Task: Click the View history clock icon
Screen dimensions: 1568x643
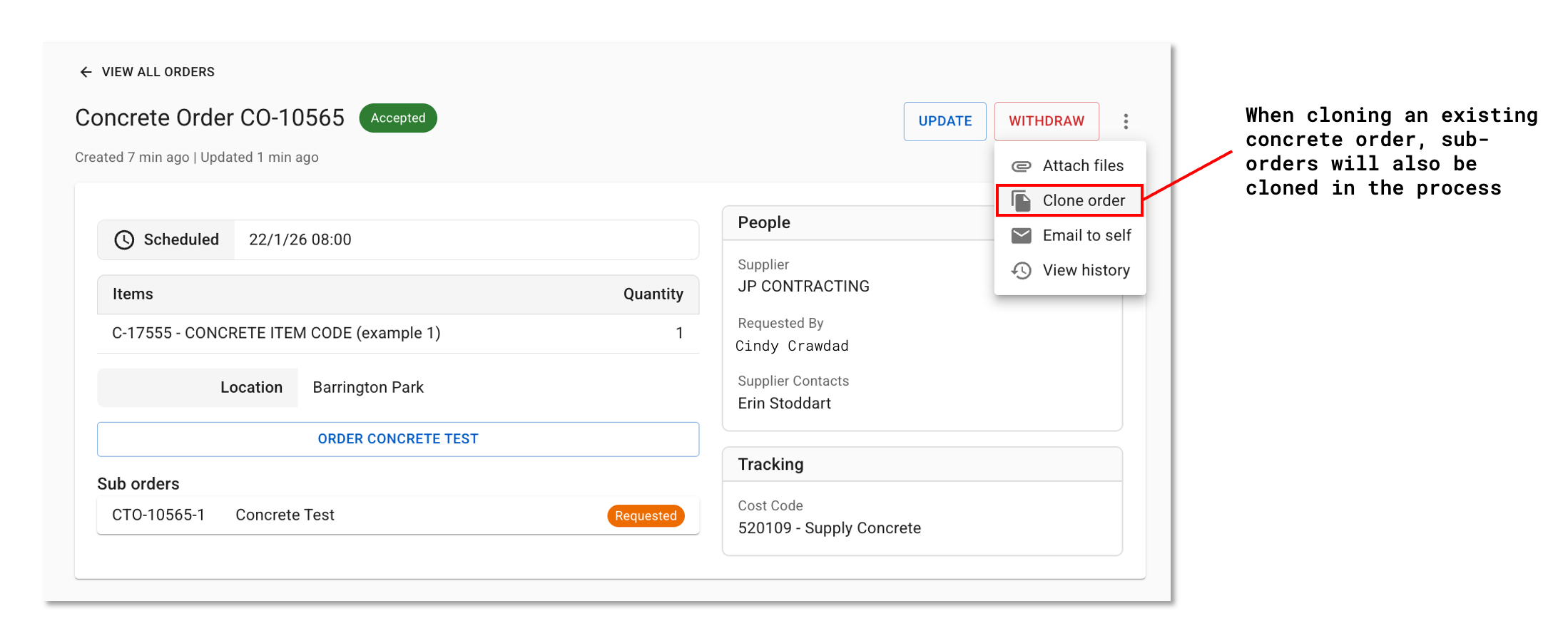Action: click(1021, 271)
